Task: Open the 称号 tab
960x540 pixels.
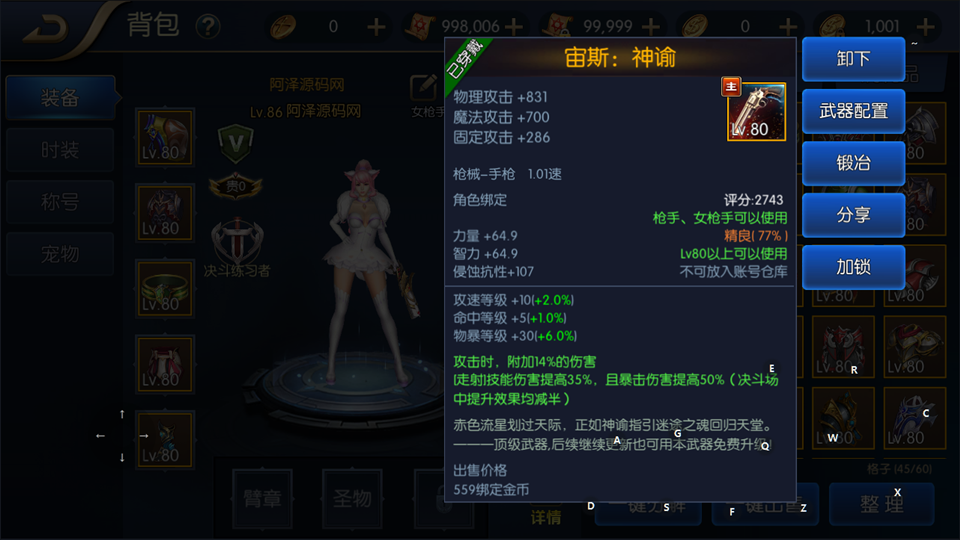Action: click(x=60, y=201)
